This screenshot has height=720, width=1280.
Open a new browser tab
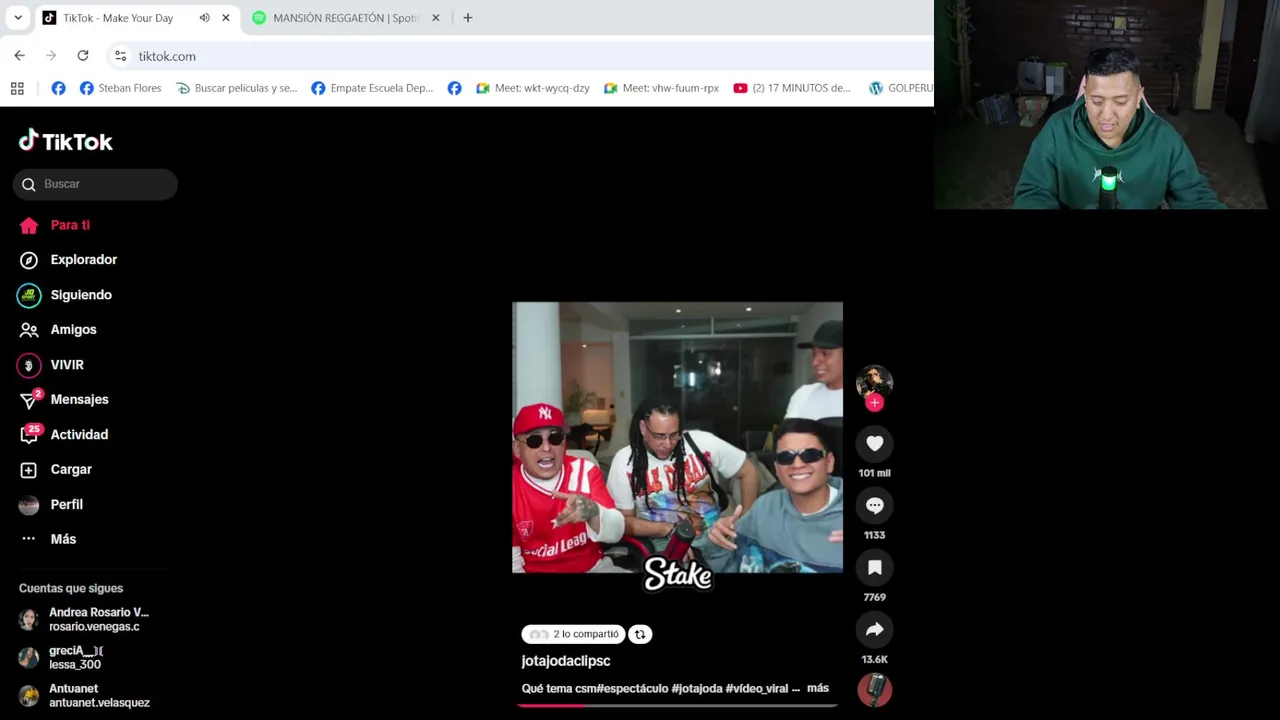coord(467,18)
